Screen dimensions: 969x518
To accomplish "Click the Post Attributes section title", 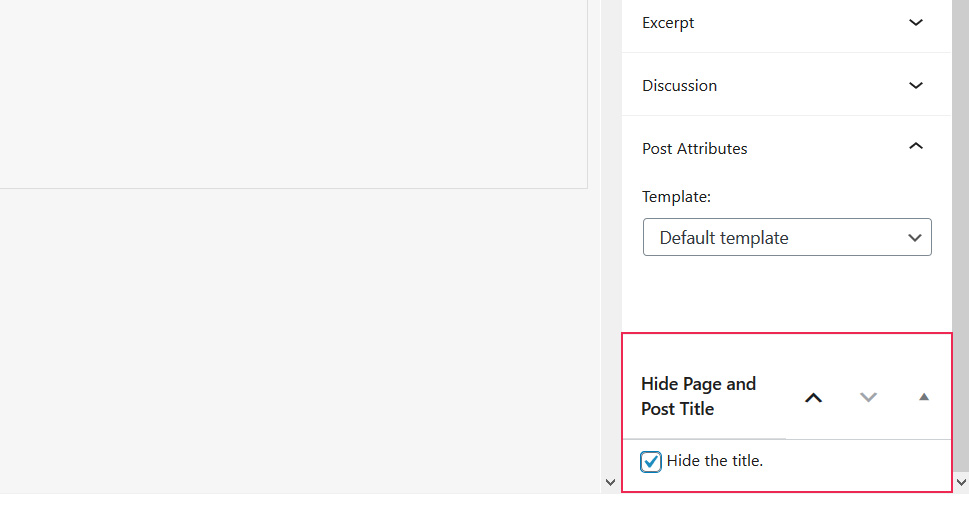I will [x=694, y=148].
